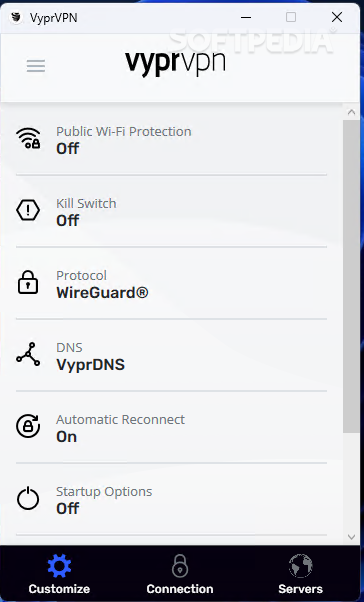Toggle Public Wi-Fi Protection Off value
Viewport: 364px width, 602px height.
[x=68, y=148]
